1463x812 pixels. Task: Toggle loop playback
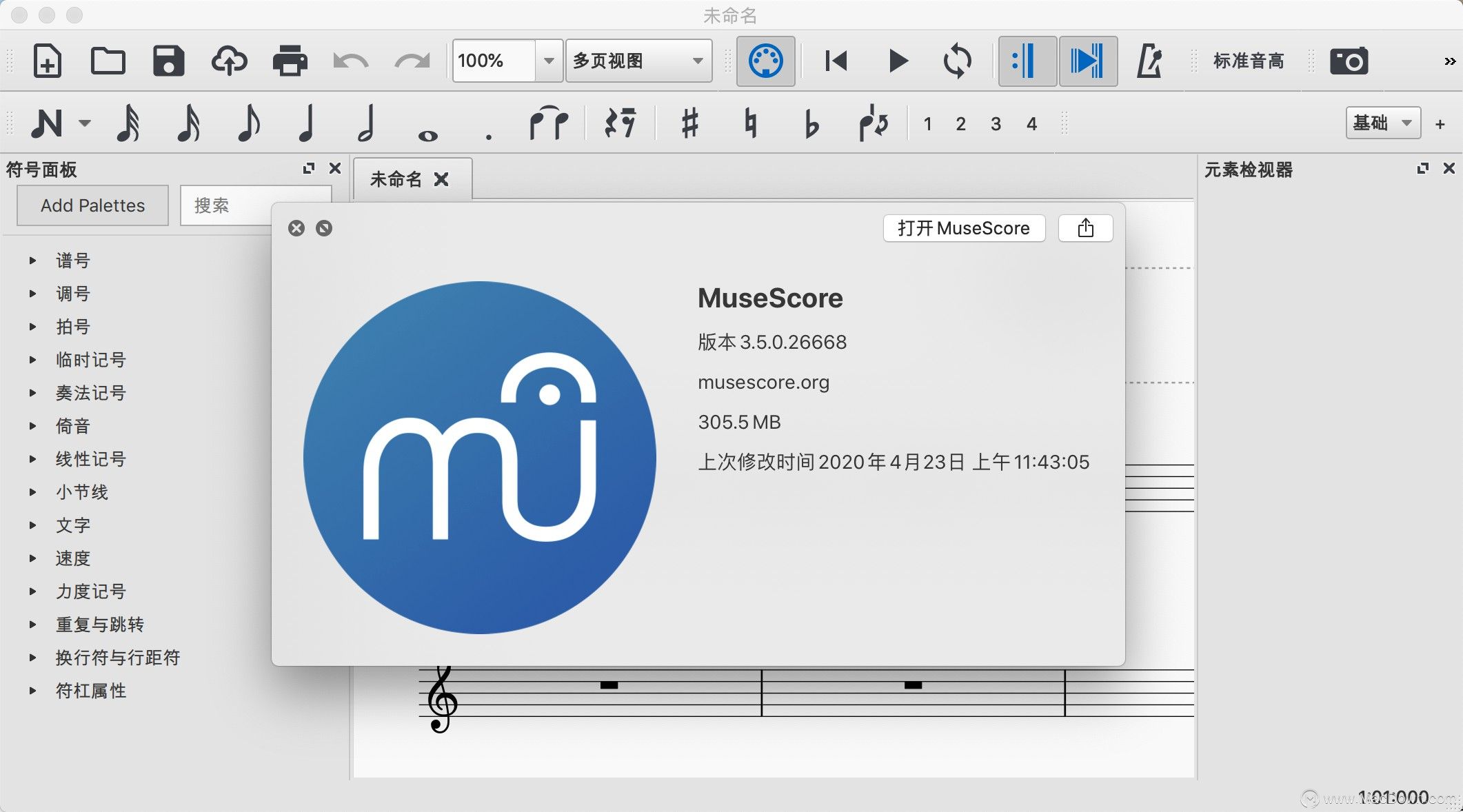pos(958,61)
